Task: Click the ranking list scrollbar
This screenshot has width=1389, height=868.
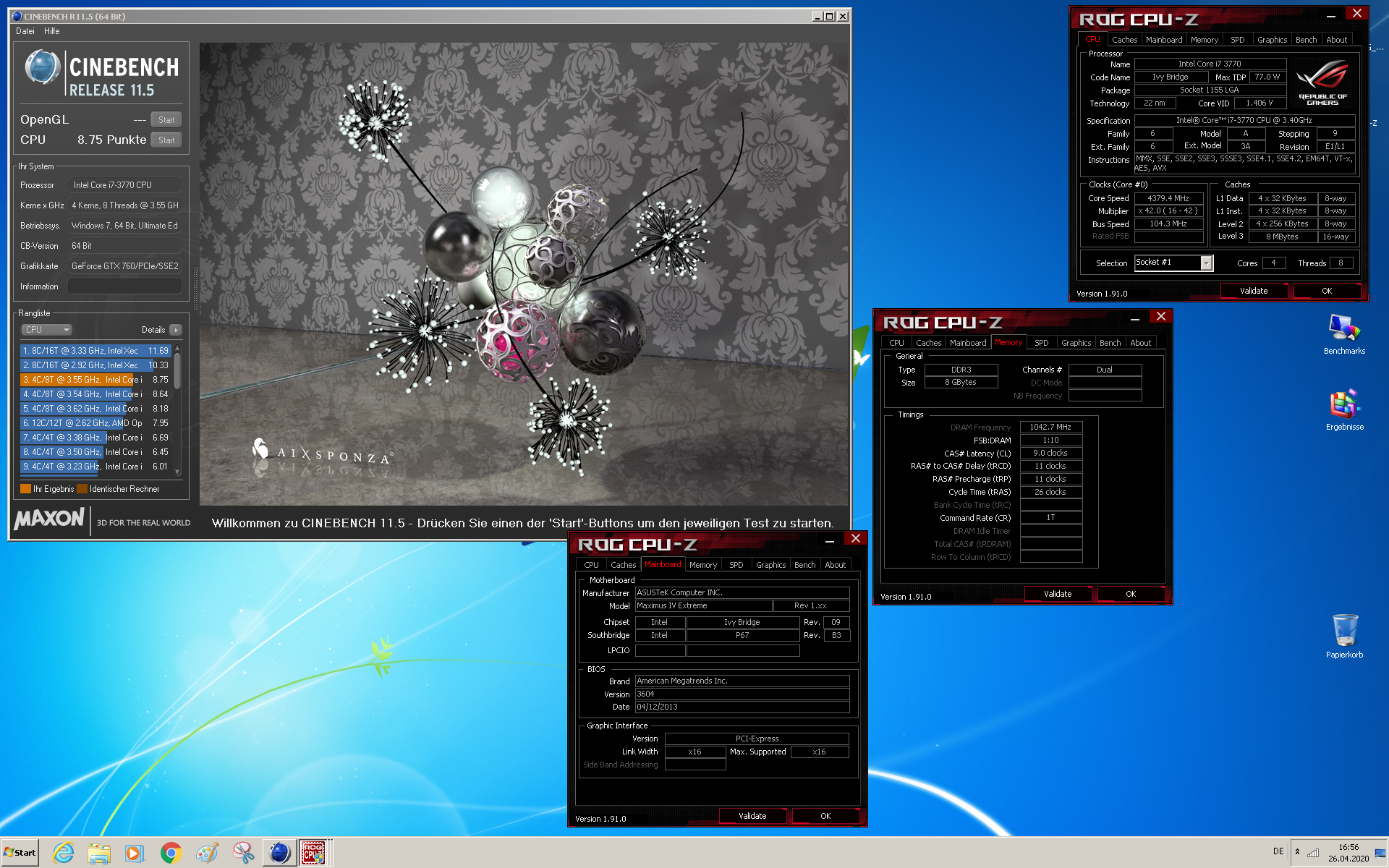Action: (177, 410)
